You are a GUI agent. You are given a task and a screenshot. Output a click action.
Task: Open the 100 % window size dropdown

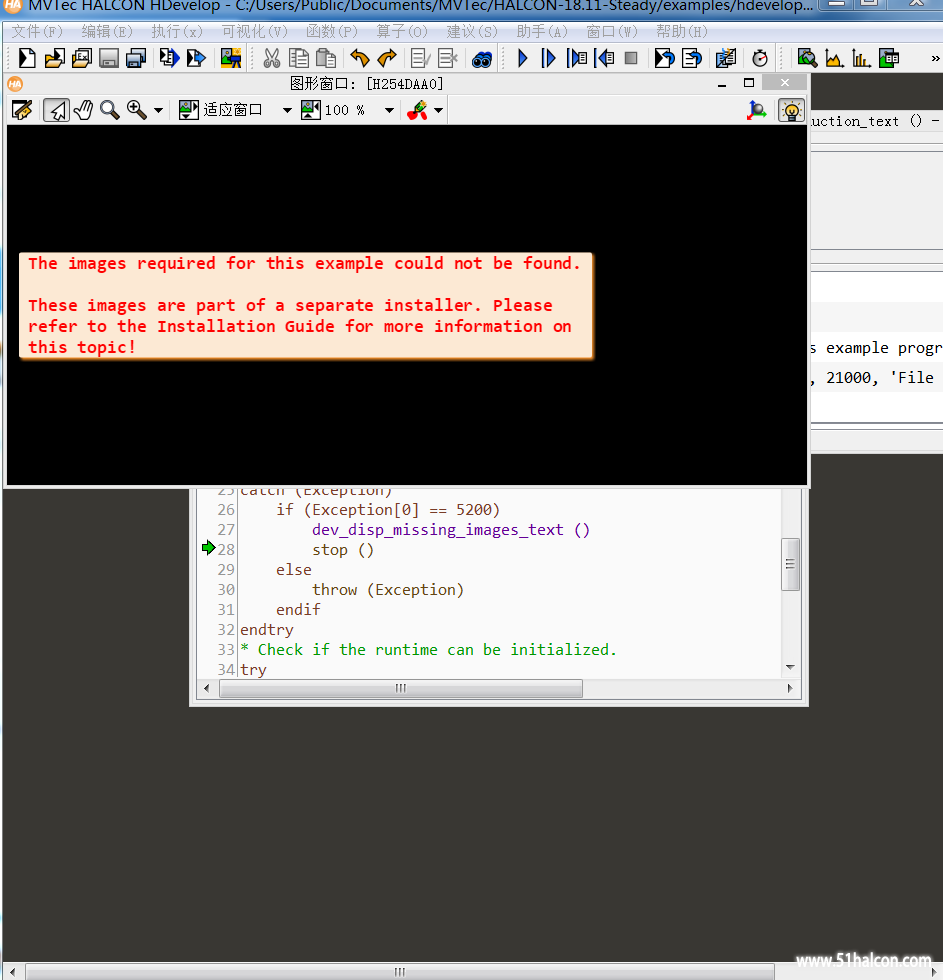tap(389, 111)
